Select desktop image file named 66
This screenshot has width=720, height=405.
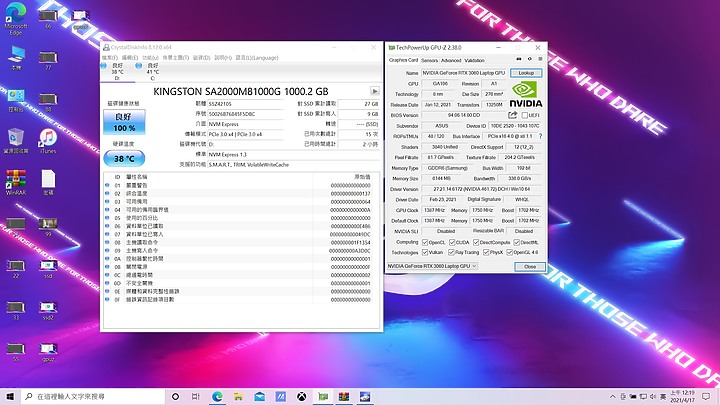(x=48, y=18)
